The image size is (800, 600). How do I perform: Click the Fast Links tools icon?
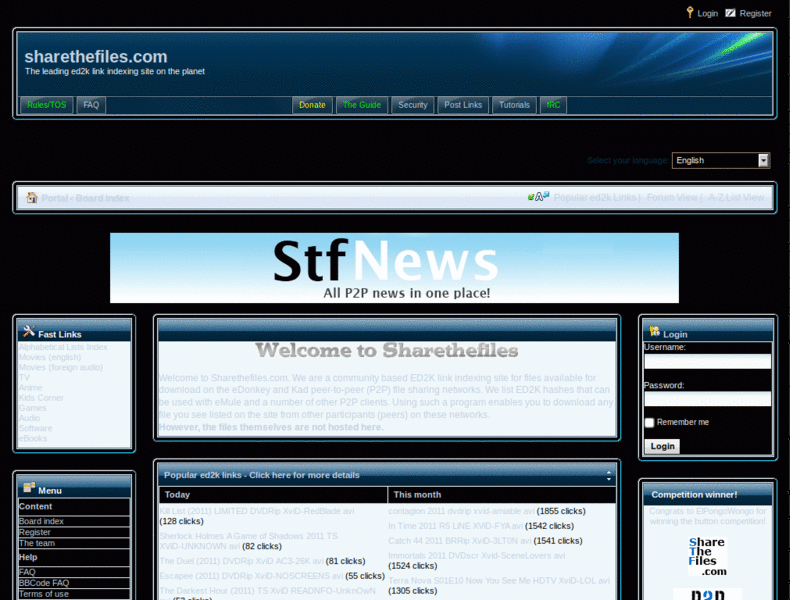29,332
